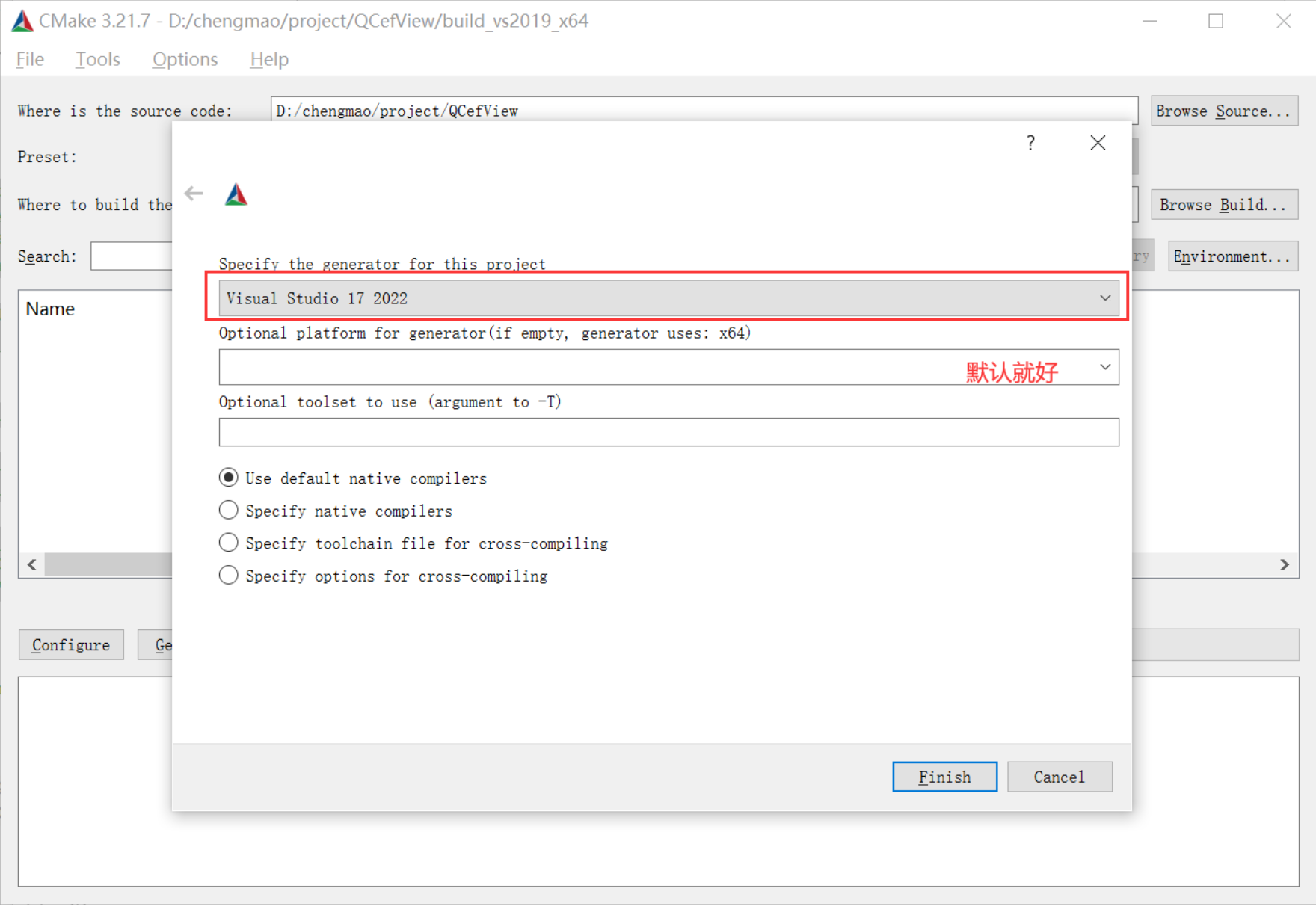Click the CMake icon in the title bar
This screenshot has width=1316, height=906.
pos(22,21)
